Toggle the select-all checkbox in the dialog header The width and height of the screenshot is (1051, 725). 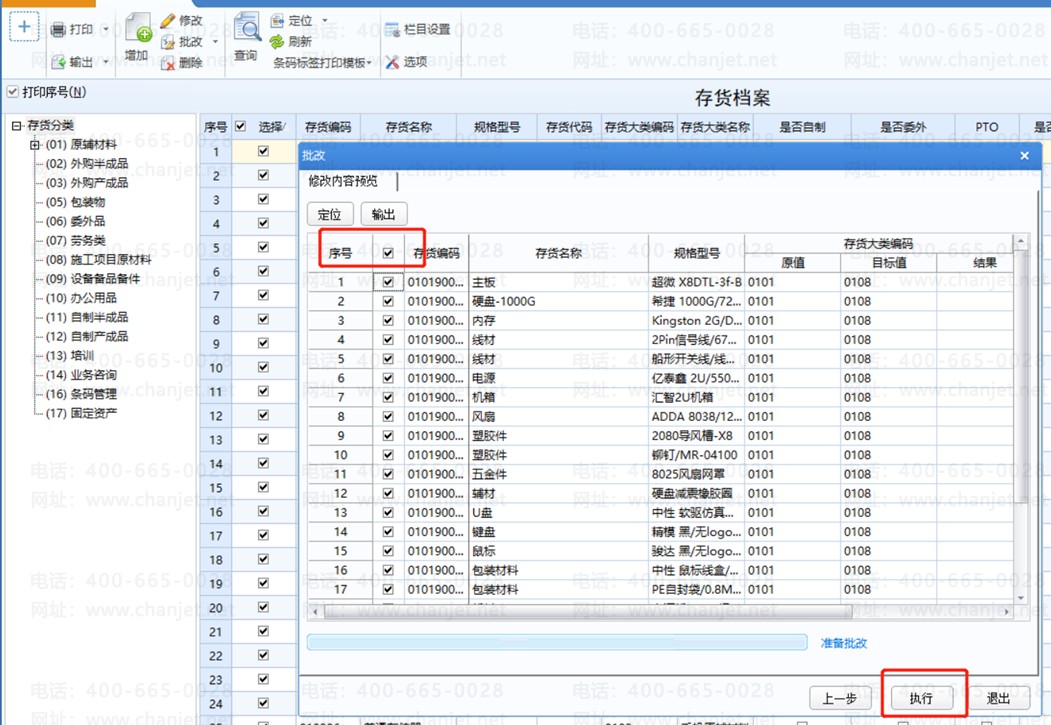tap(388, 253)
